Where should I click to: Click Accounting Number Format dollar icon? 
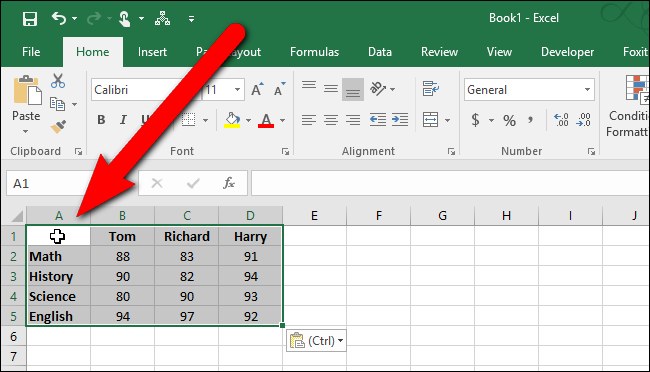click(475, 120)
